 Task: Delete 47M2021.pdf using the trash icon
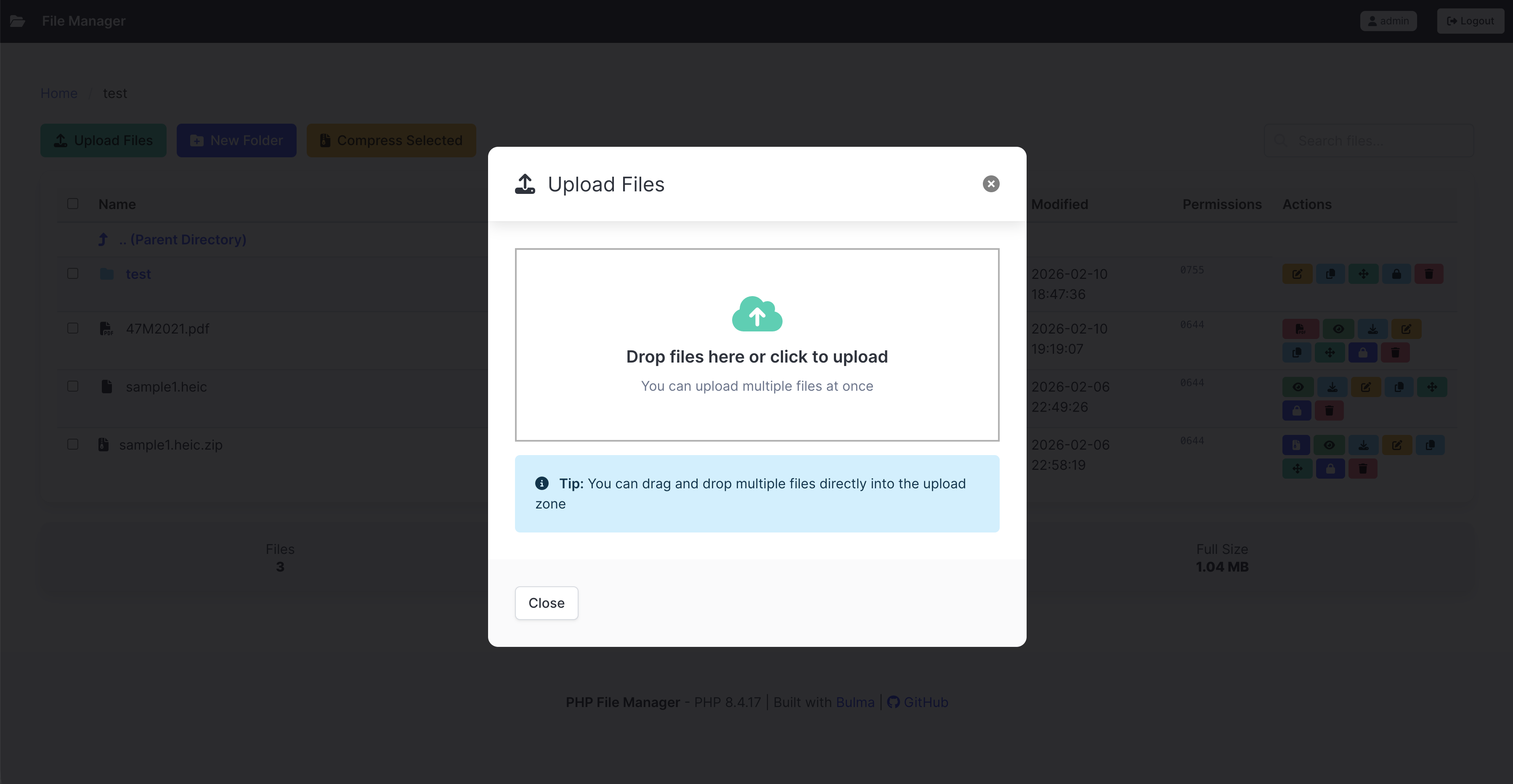[x=1396, y=352]
